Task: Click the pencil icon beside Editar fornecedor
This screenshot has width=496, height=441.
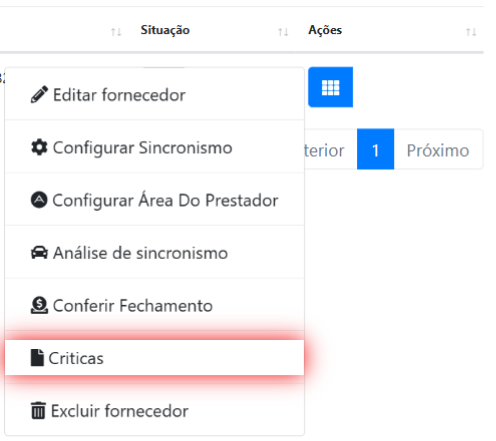Action: pyautogui.click(x=39, y=95)
